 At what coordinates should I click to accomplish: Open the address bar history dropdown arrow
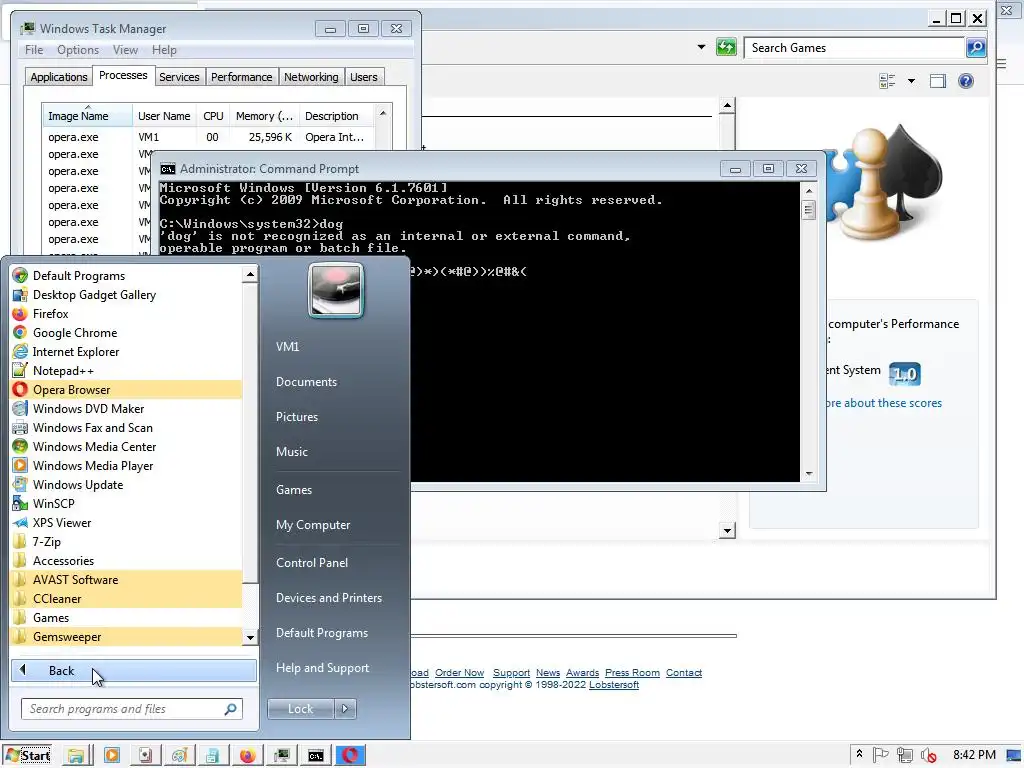(701, 47)
